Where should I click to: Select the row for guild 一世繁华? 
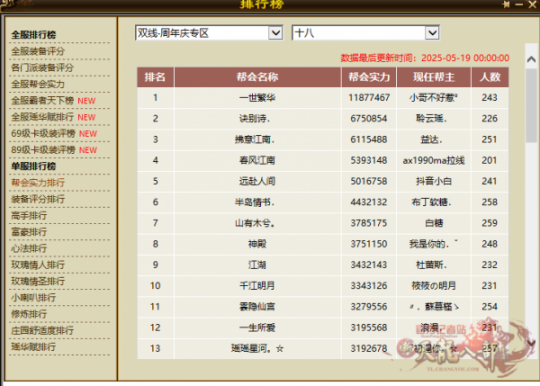323,98
